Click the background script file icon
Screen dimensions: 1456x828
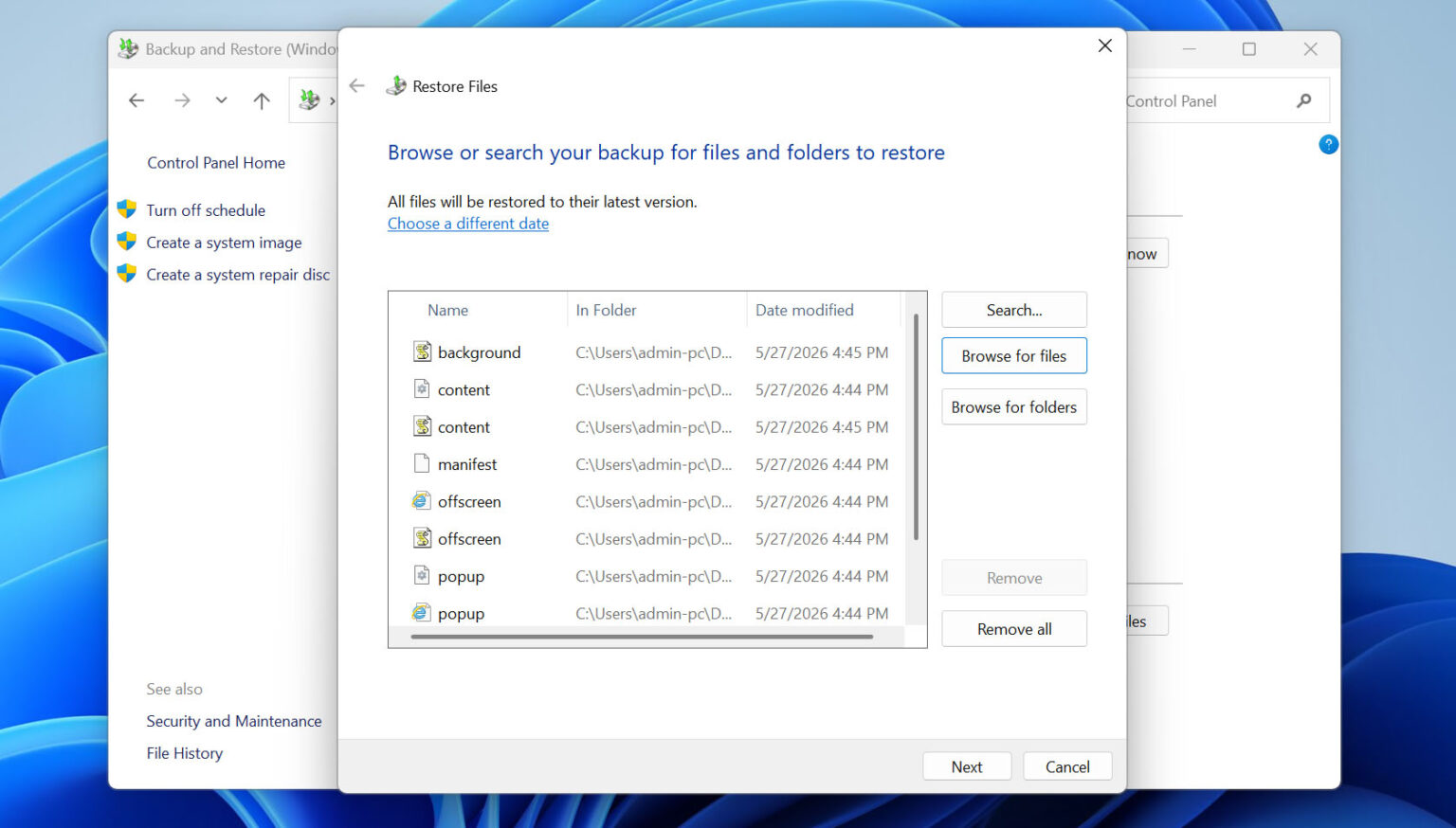click(x=422, y=352)
